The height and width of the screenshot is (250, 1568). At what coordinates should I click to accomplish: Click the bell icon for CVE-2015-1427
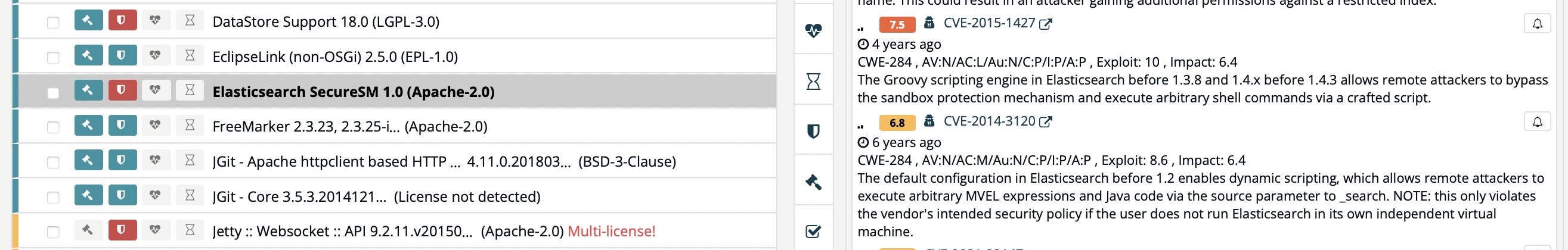click(1537, 23)
